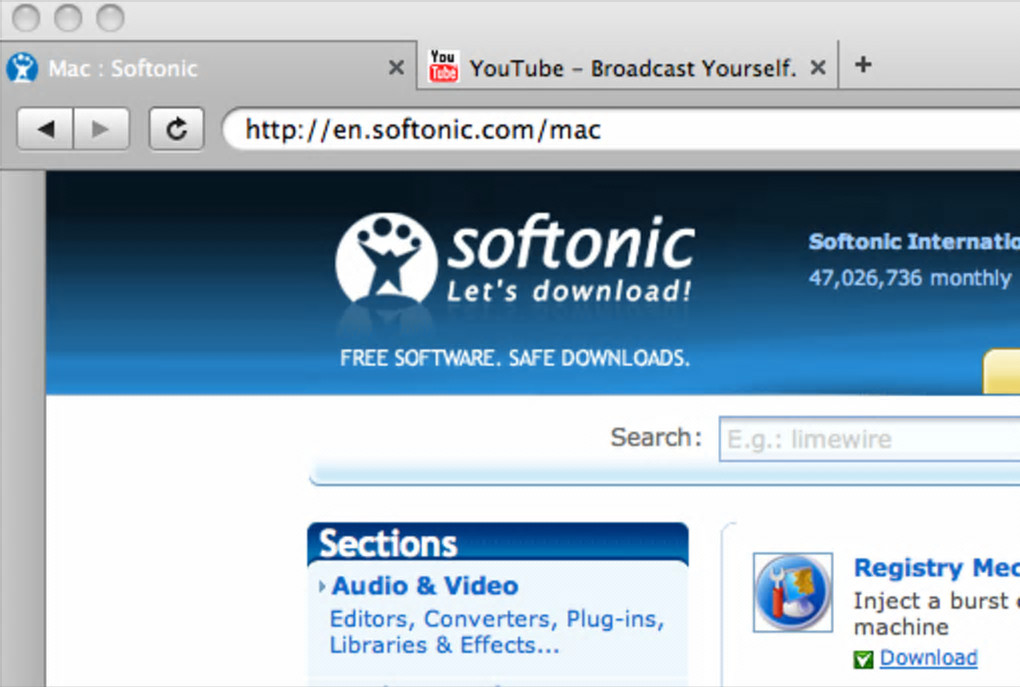Click the Softonic International heading

914,241
